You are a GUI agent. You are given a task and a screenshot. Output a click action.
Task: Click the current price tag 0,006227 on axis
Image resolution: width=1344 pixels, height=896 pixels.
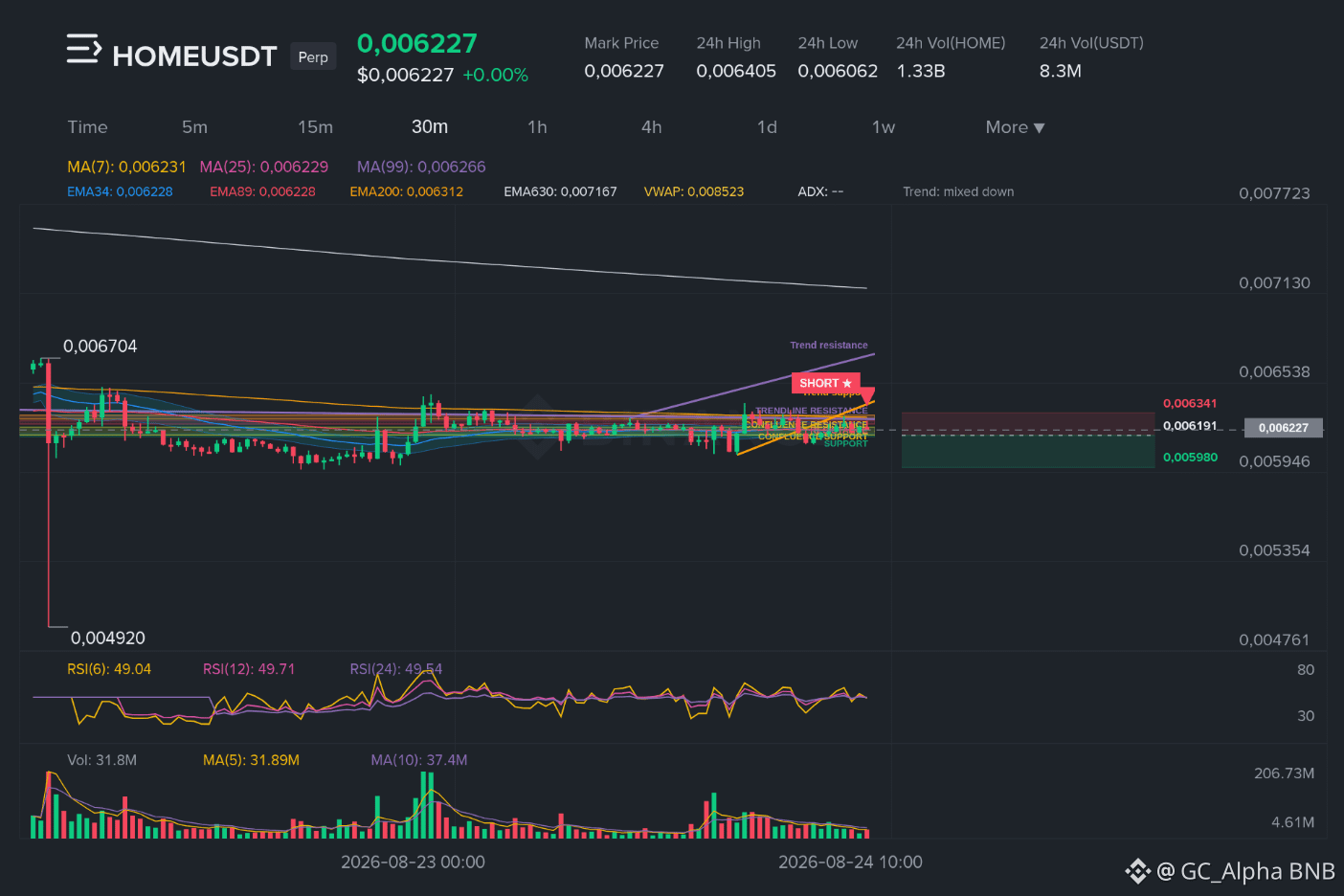[1283, 428]
